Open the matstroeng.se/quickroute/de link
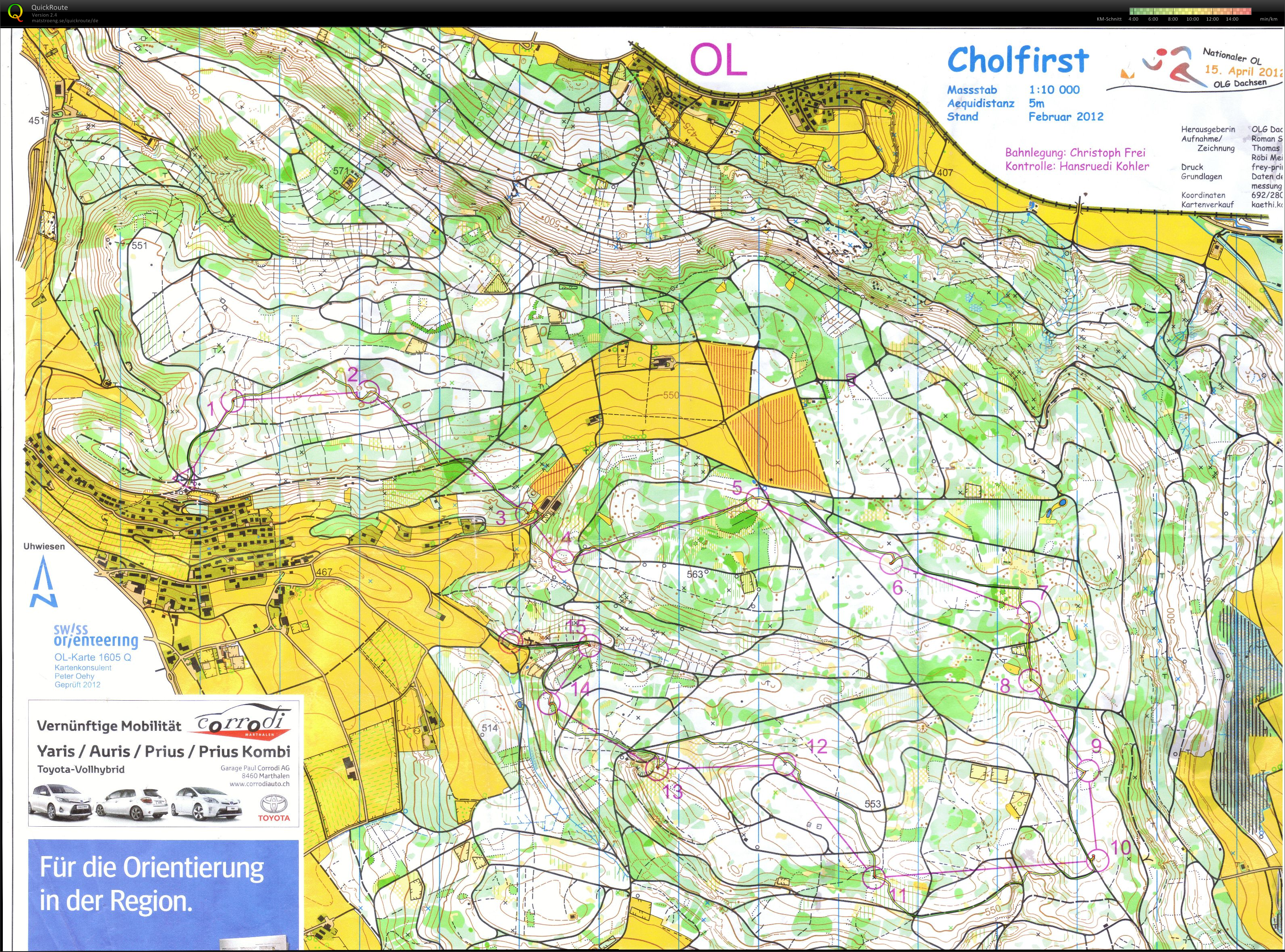 64,21
